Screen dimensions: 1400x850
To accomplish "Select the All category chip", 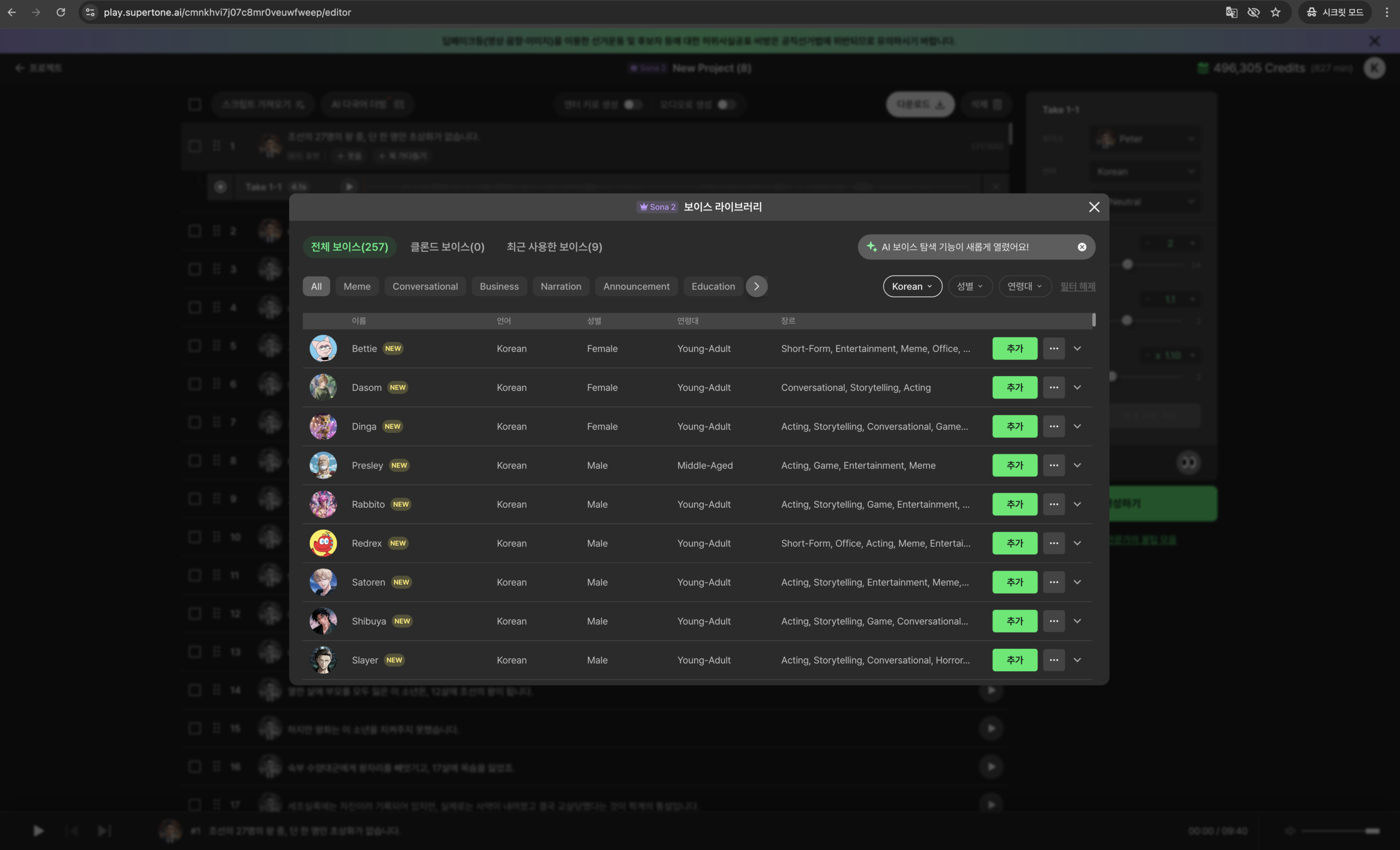I will click(316, 286).
